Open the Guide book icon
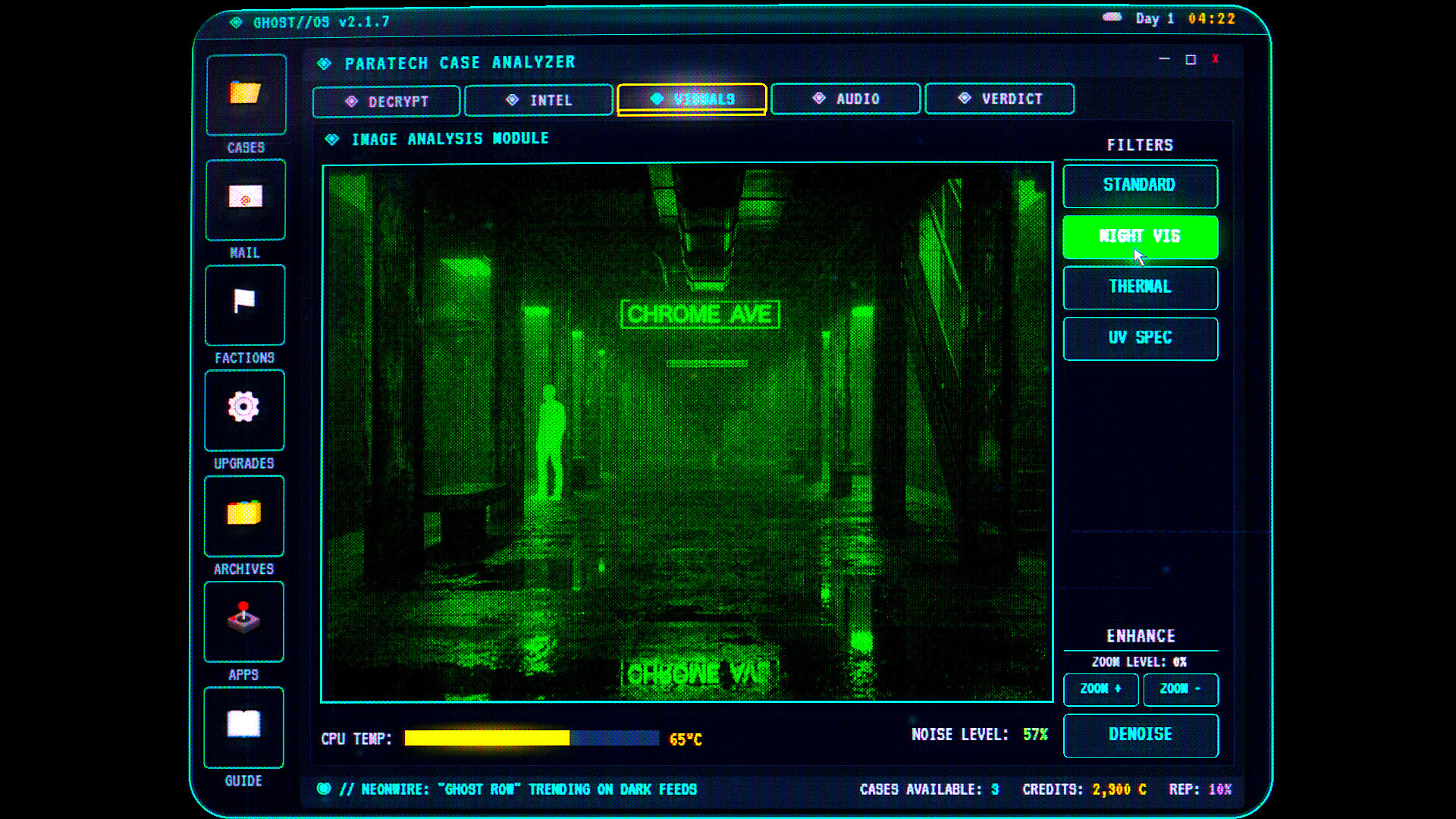 pyautogui.click(x=244, y=726)
